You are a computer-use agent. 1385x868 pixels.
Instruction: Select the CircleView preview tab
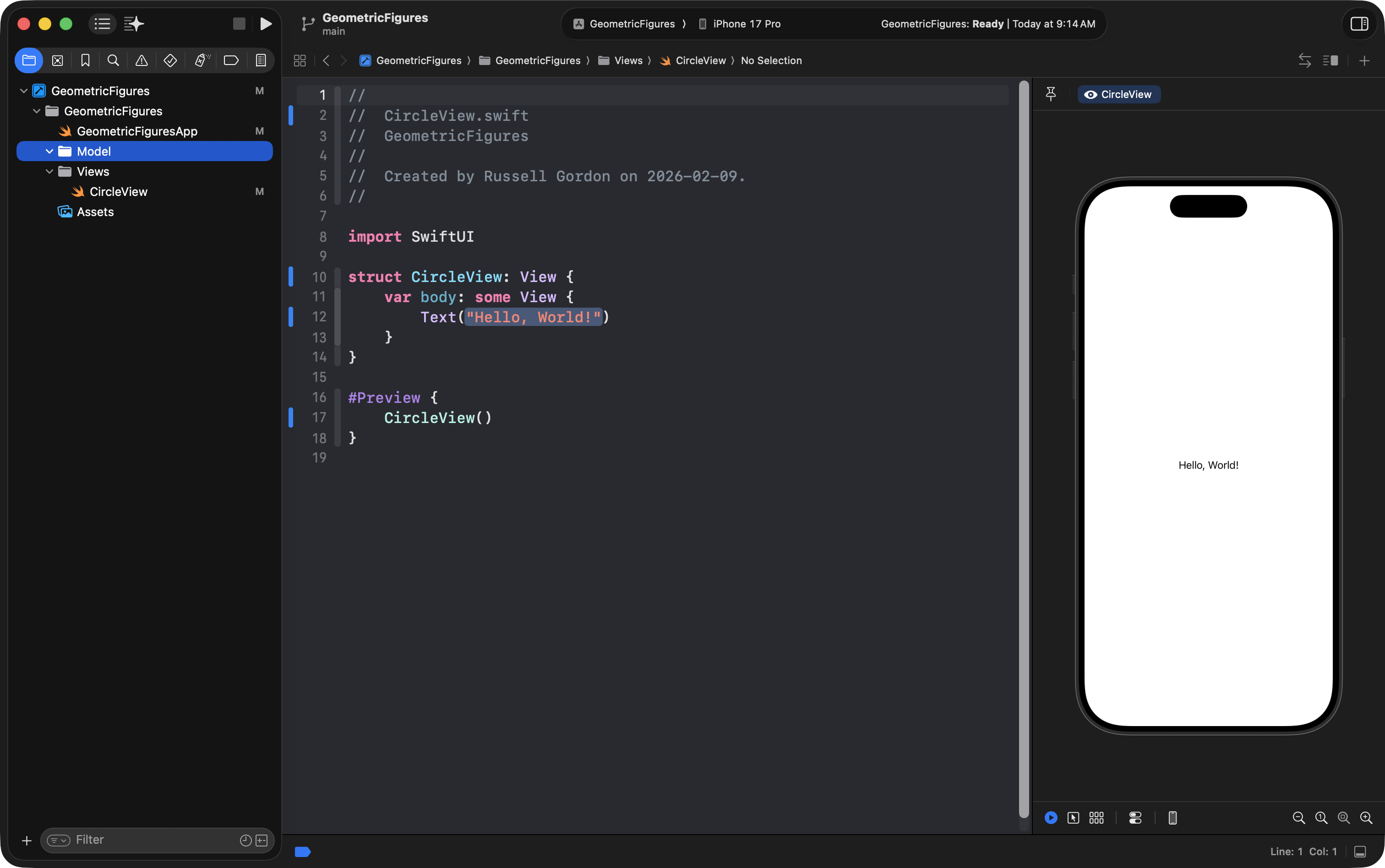point(1118,94)
